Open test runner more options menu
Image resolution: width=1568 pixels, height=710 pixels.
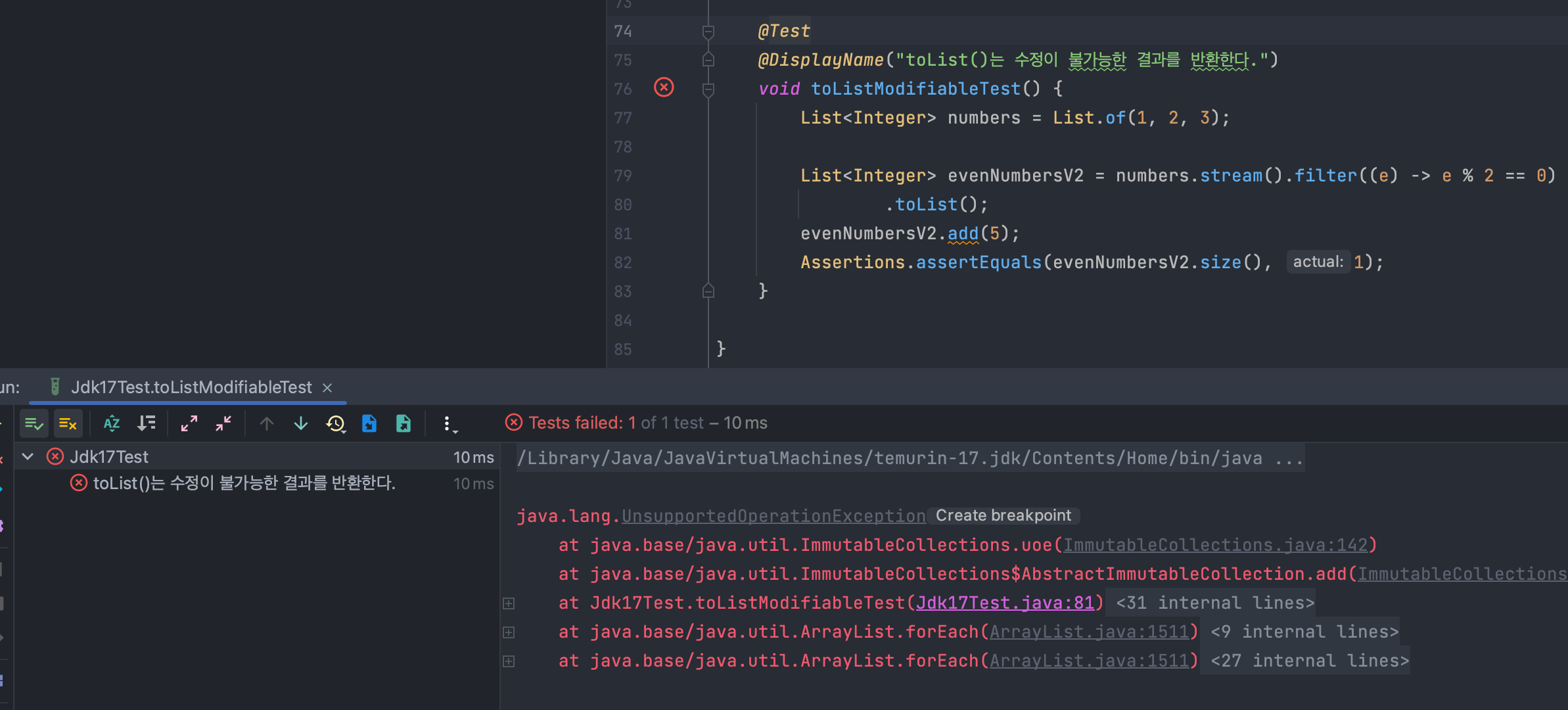448,424
